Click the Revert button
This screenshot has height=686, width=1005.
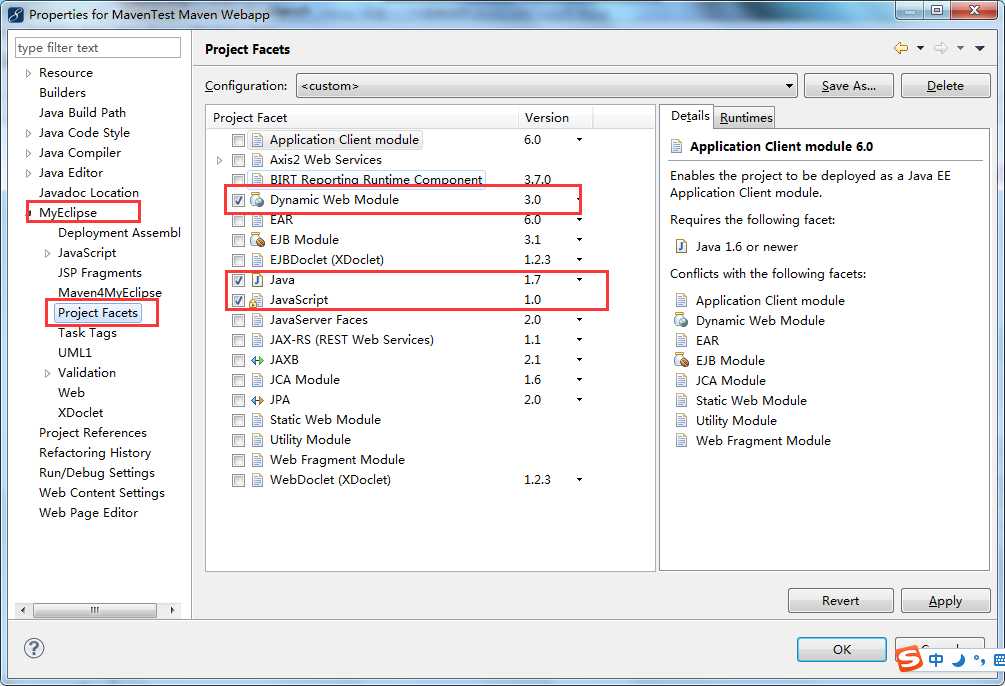pos(840,601)
